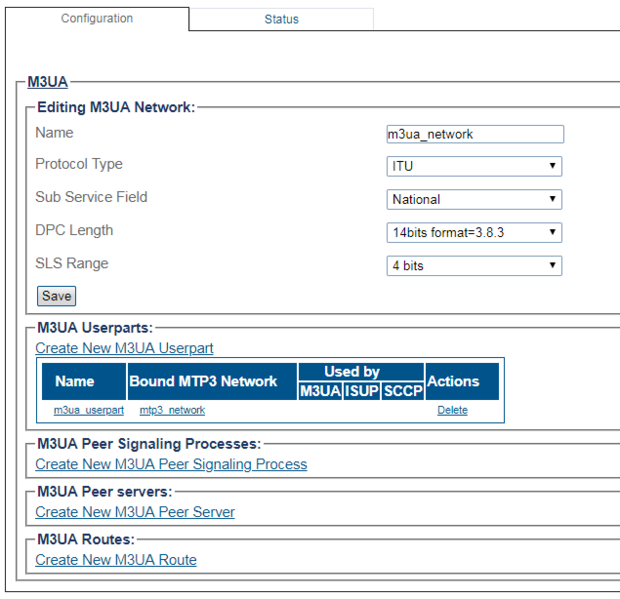Image resolution: width=620 pixels, height=599 pixels.
Task: Select the Used by column header
Action: [x=361, y=372]
